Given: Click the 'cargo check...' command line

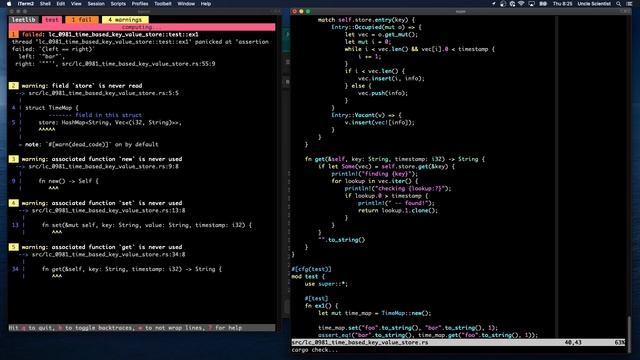Looking at the screenshot, I should pyautogui.click(x=315, y=350).
